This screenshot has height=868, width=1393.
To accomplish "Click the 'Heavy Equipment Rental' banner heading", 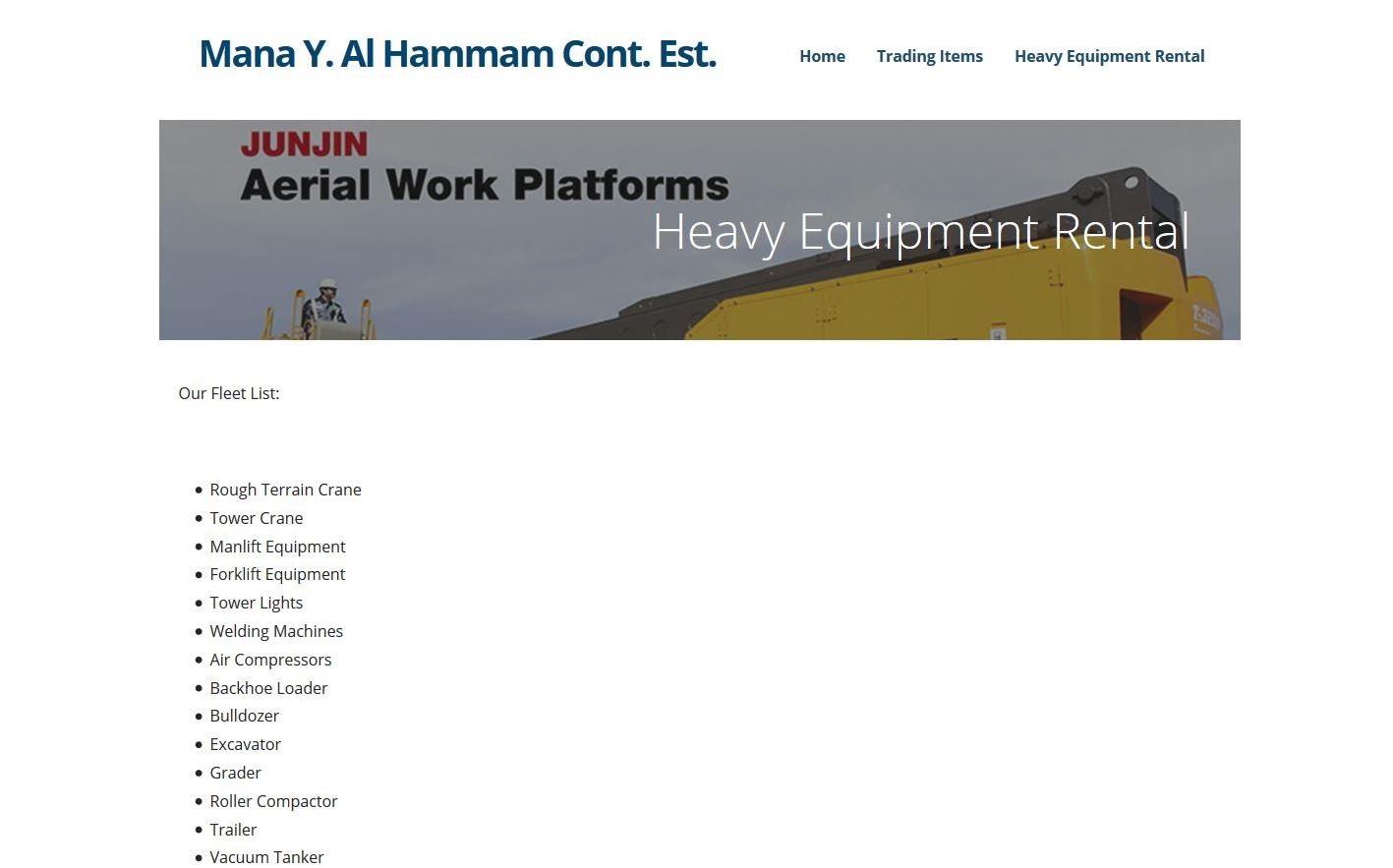I will click(921, 232).
